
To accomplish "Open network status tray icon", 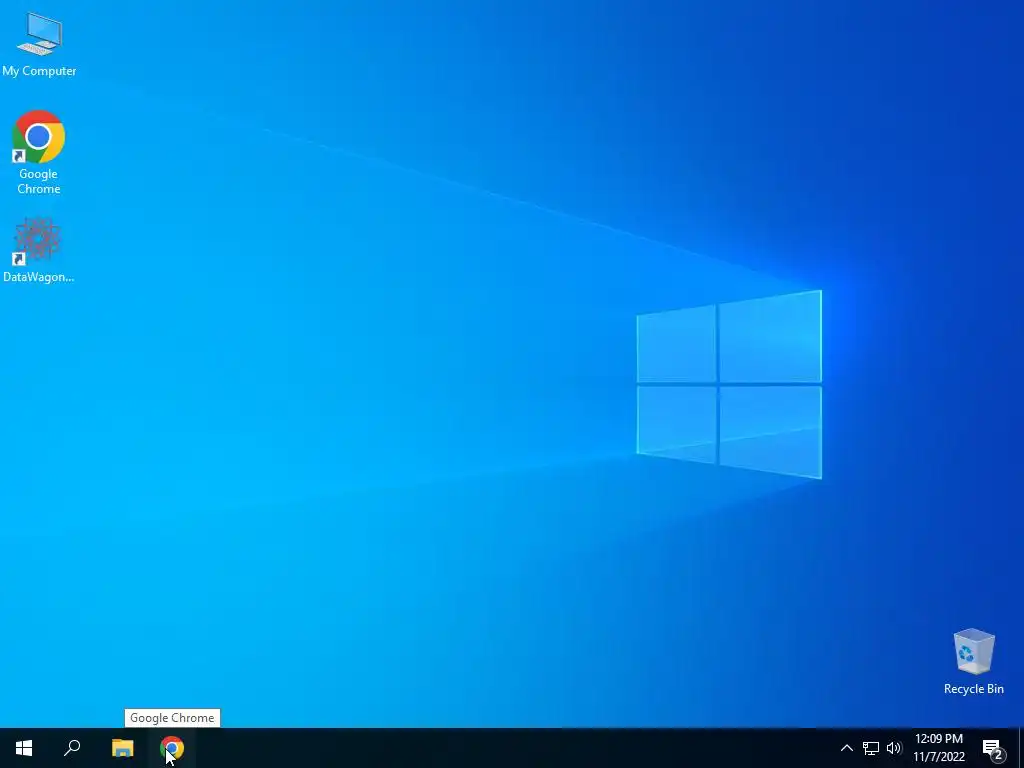I will click(871, 748).
